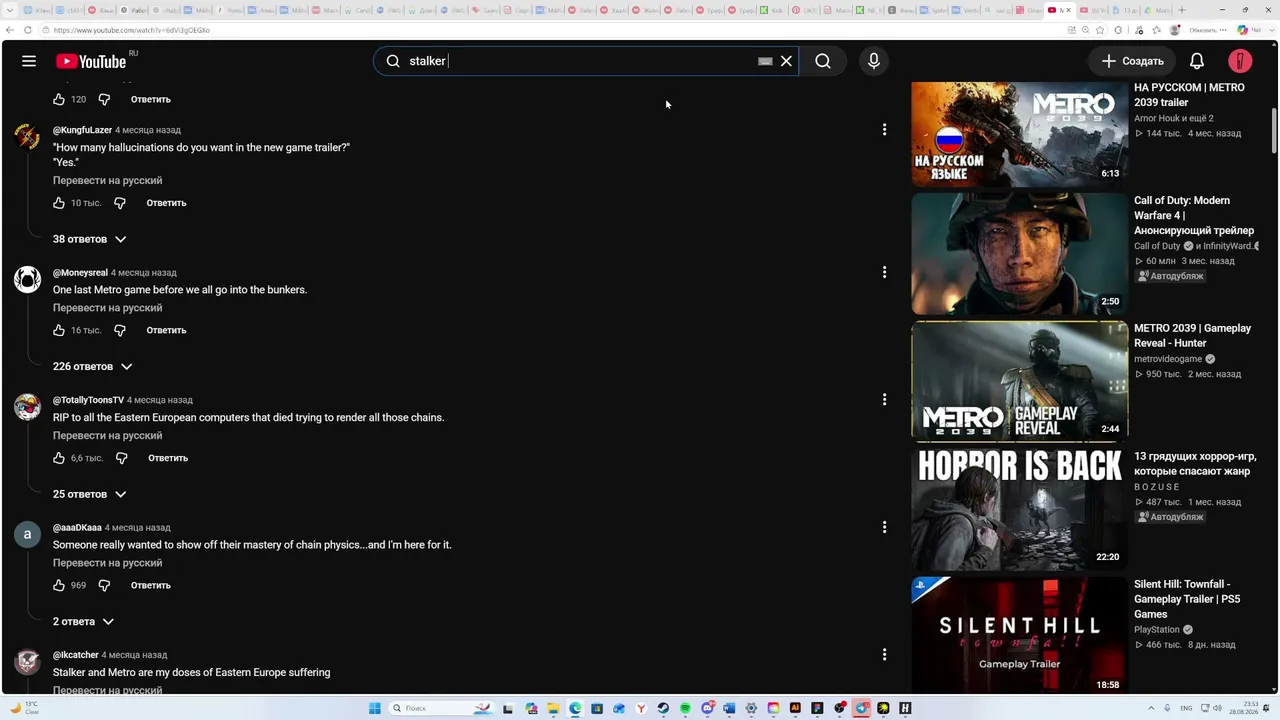Open the @Ikcatcher channel link
The height and width of the screenshot is (720, 1280).
coord(76,655)
